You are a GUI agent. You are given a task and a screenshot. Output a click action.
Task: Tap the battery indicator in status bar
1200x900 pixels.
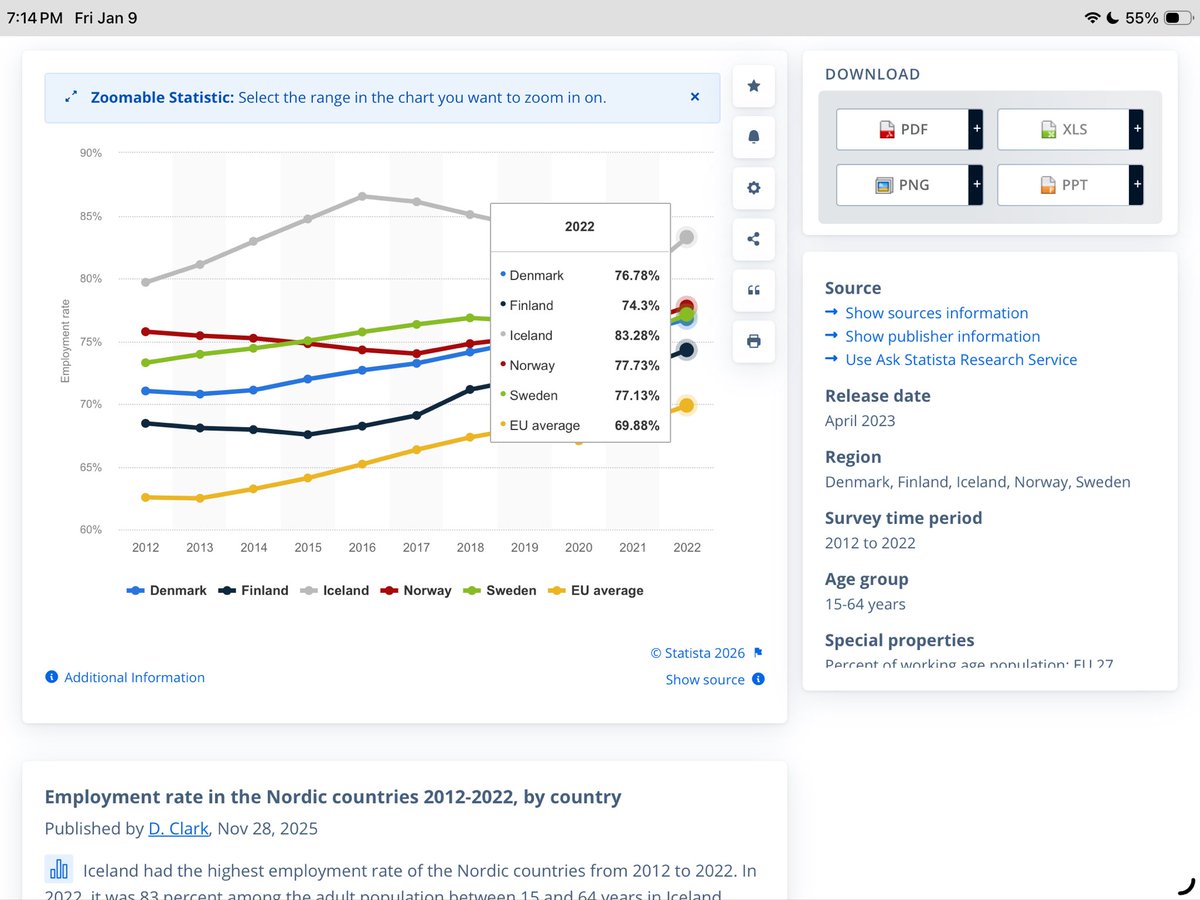coord(1177,18)
